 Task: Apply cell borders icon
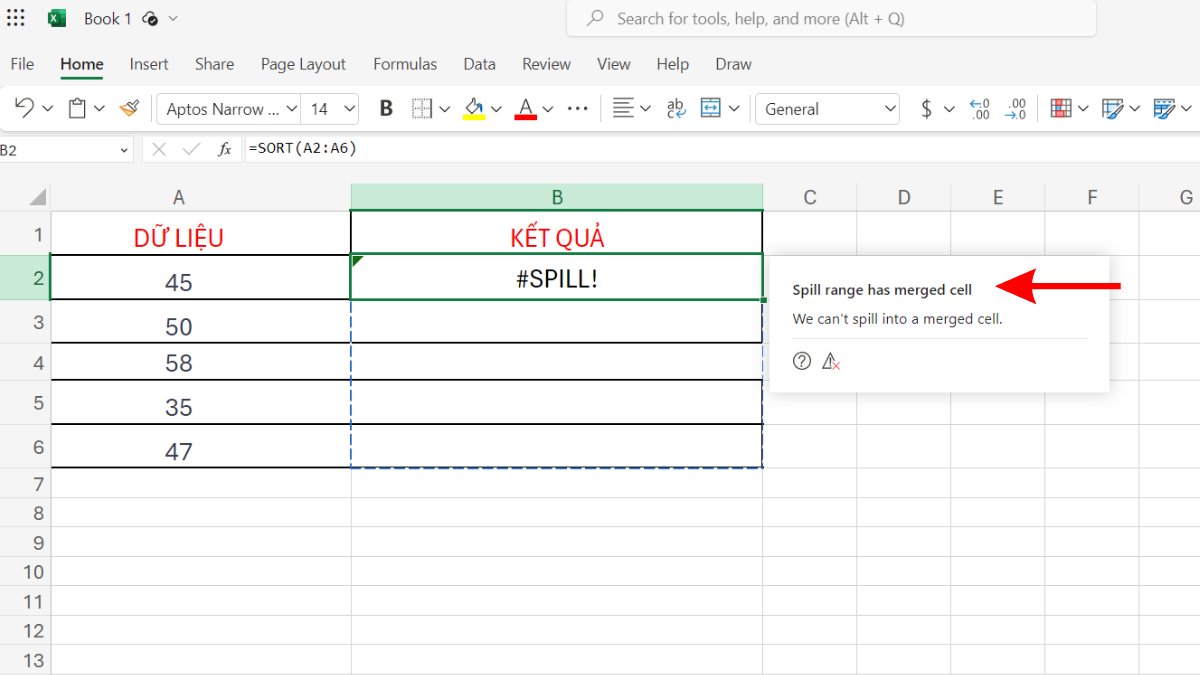point(422,109)
